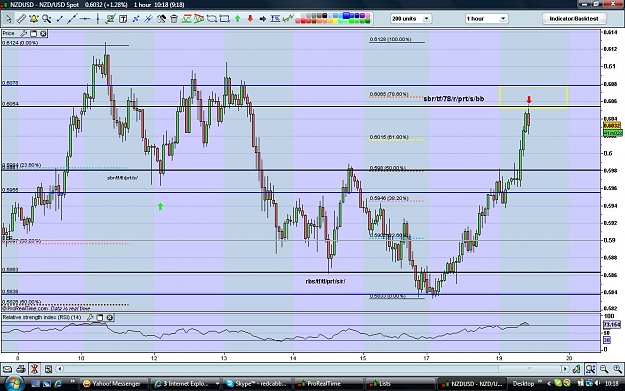Maximize the RSI indicator panel
The image size is (625, 391).
[100, 317]
